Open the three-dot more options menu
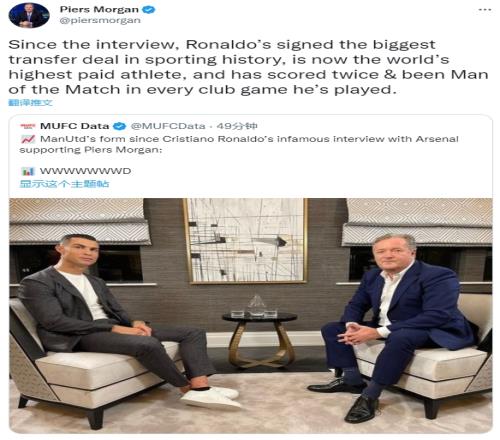The width and height of the screenshot is (500, 440). 484,9
